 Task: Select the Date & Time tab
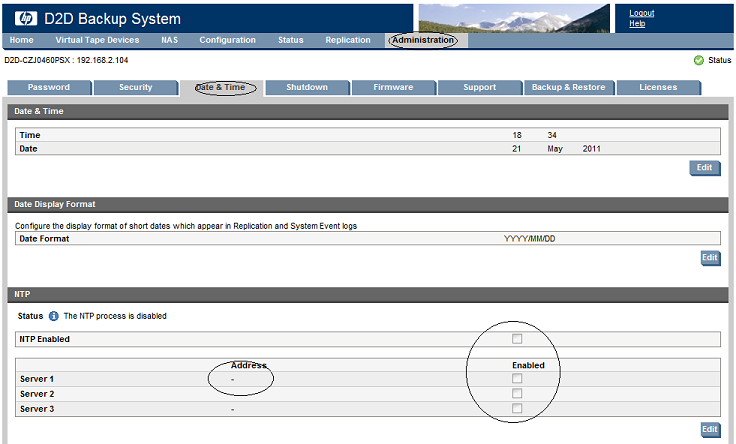pos(222,88)
